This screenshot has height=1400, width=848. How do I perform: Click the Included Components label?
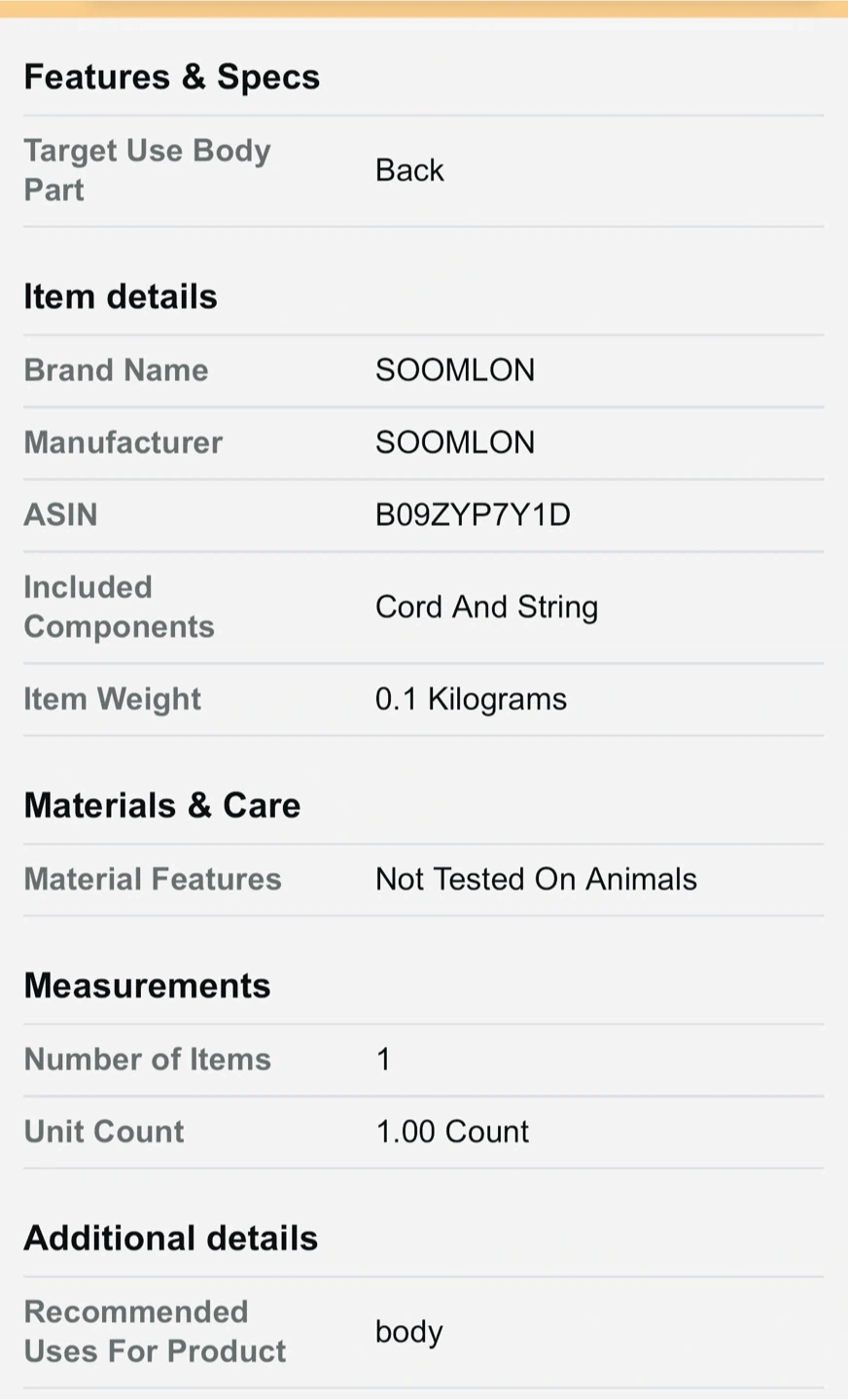[119, 607]
